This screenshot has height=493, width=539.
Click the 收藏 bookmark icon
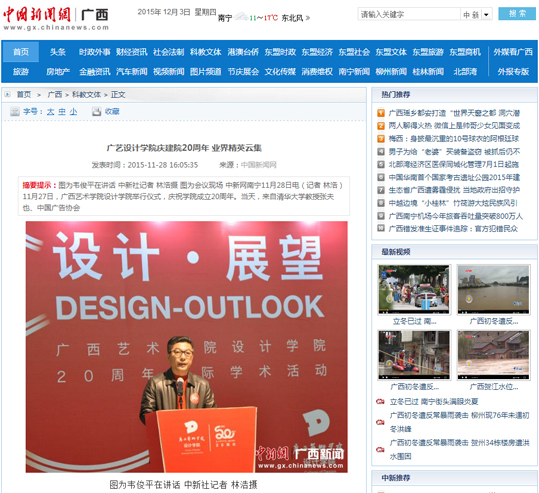[x=97, y=111]
